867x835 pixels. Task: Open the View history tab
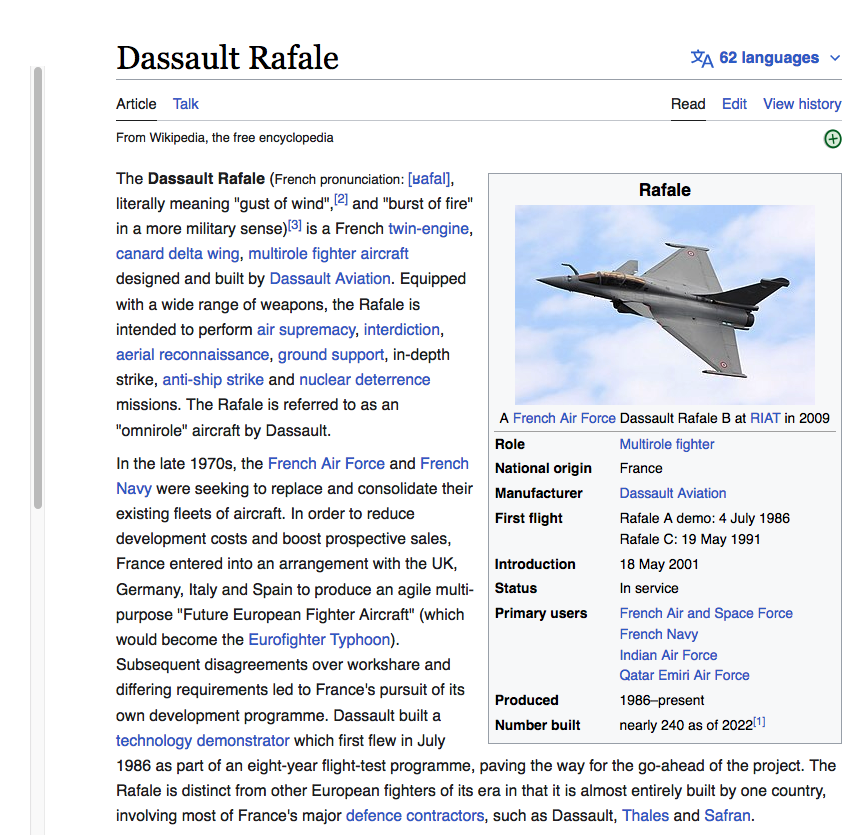[802, 104]
